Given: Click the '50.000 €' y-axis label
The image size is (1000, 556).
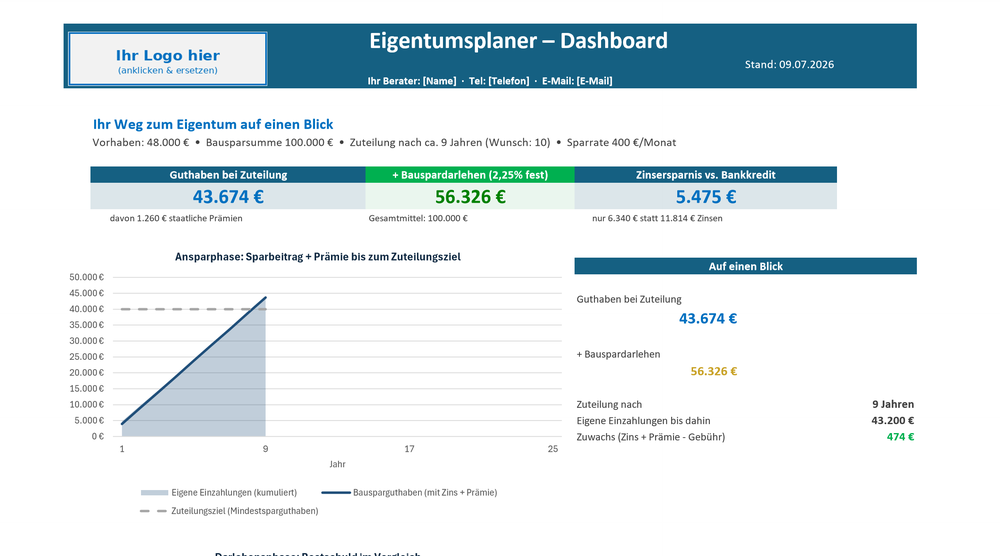Looking at the screenshot, I should (x=87, y=277).
